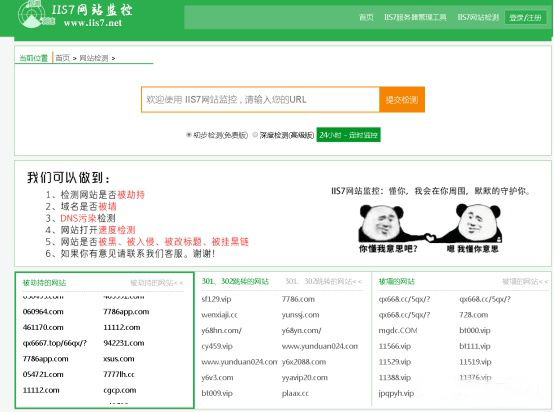Open yyavip20.com link
Screen dimensions: 554x412
click(x=305, y=377)
